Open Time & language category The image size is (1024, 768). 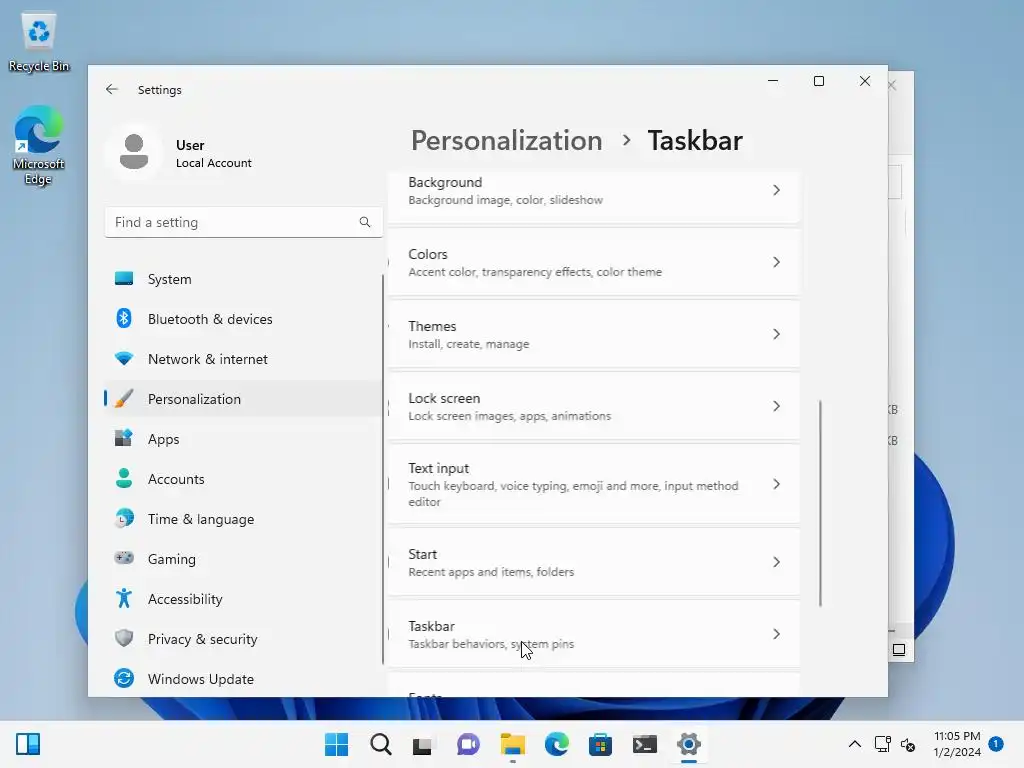pos(243,519)
